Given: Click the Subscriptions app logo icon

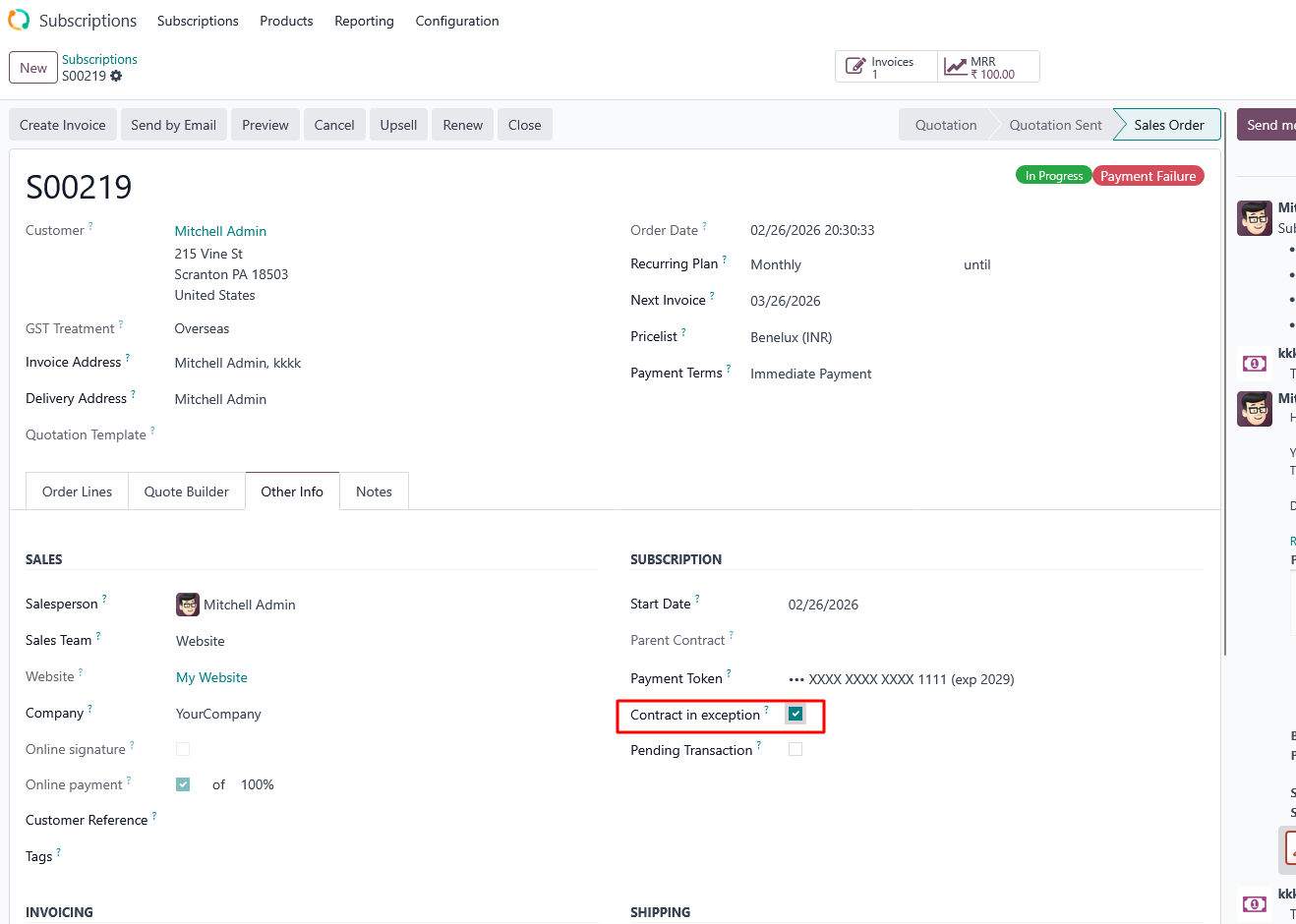Looking at the screenshot, I should (19, 20).
